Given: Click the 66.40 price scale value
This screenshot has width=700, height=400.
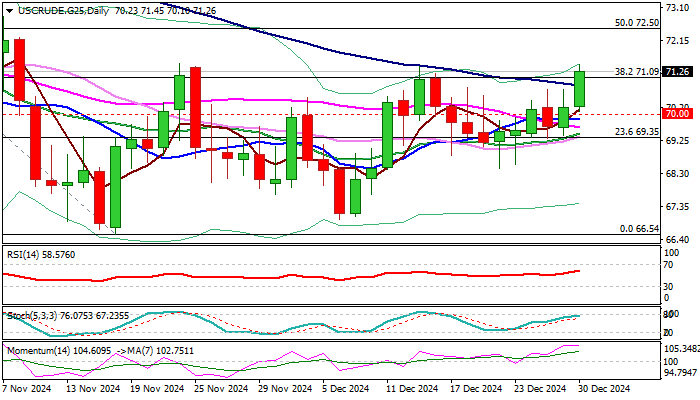Looking at the screenshot, I should tap(677, 239).
